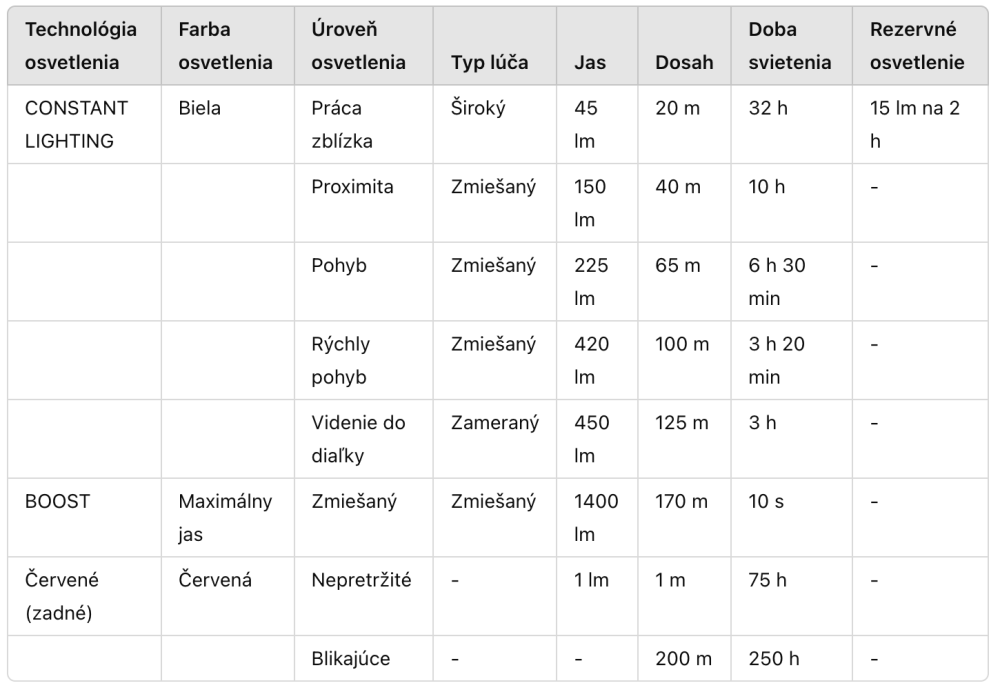1000x690 pixels.
Task: Click the Typ lúča column header
Action: click(495, 46)
